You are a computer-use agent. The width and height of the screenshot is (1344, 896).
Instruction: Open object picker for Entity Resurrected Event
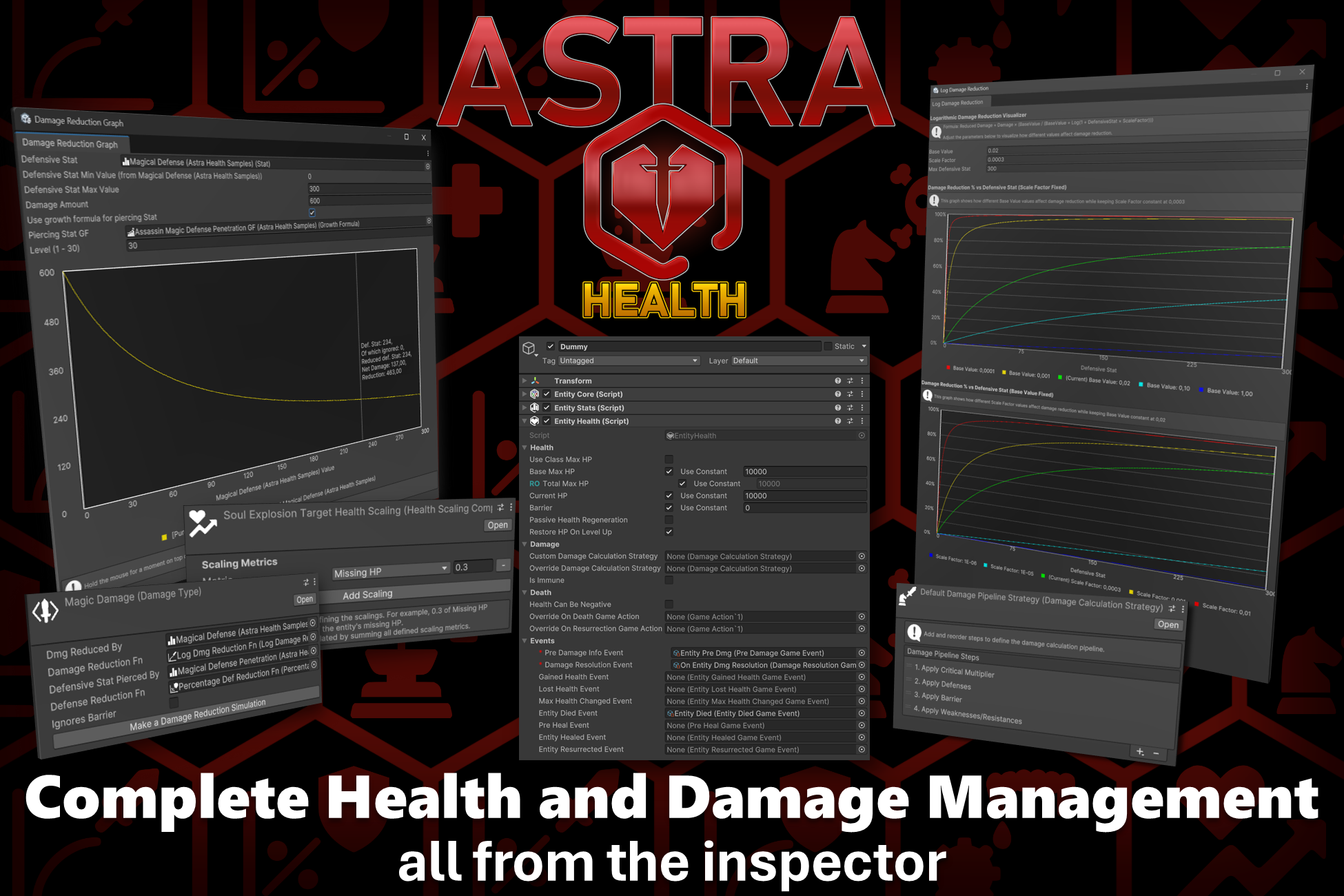(x=862, y=750)
